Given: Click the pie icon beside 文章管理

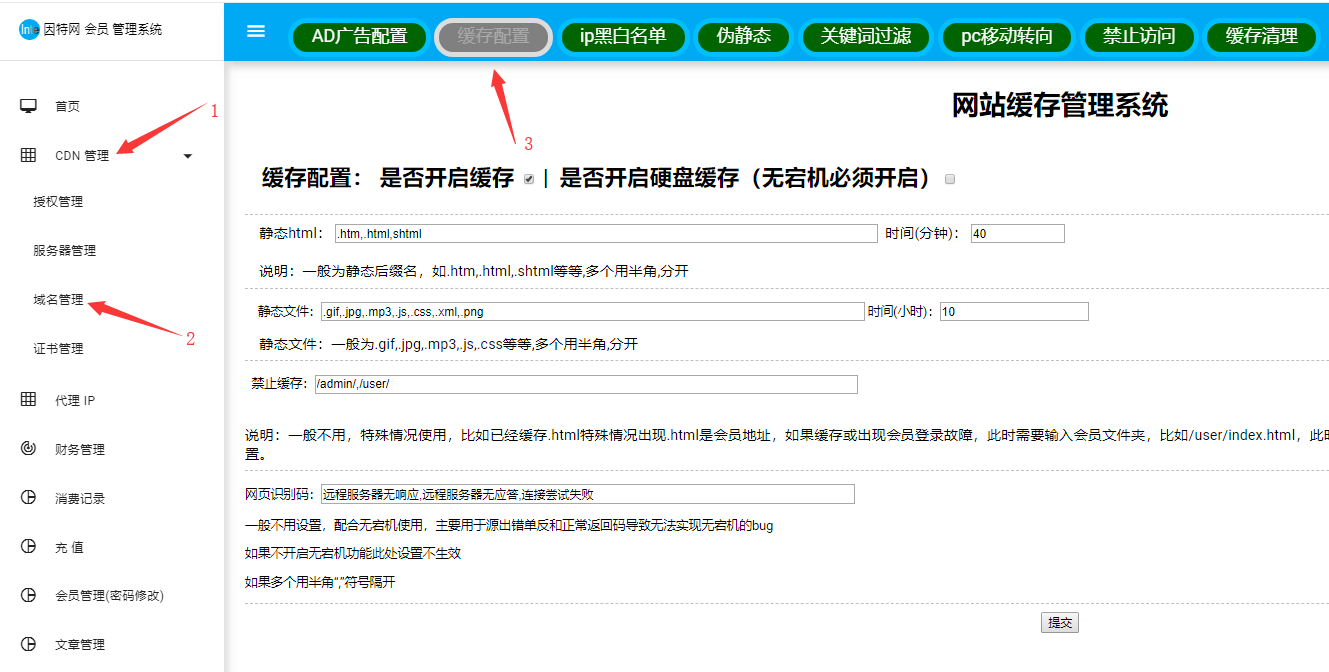Looking at the screenshot, I should coord(29,644).
